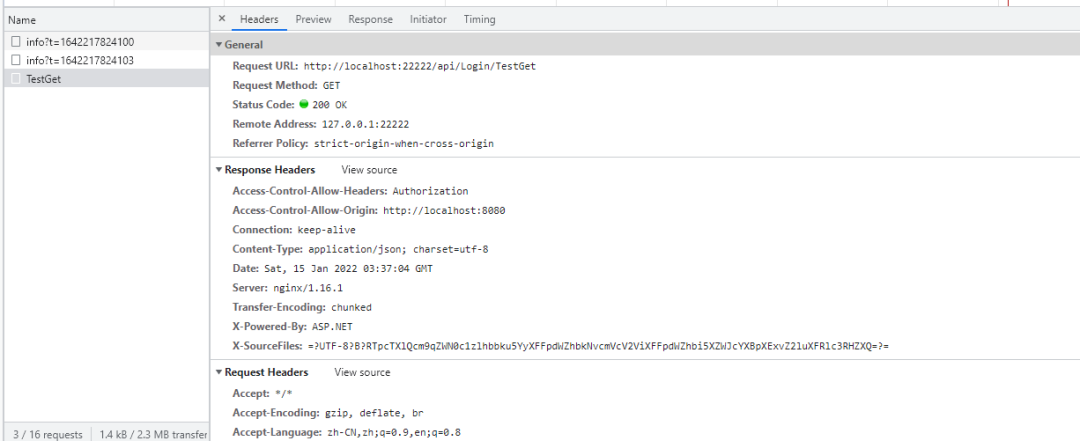Open the Initiator tab
Screen dimensions: 1080x441
428,19
